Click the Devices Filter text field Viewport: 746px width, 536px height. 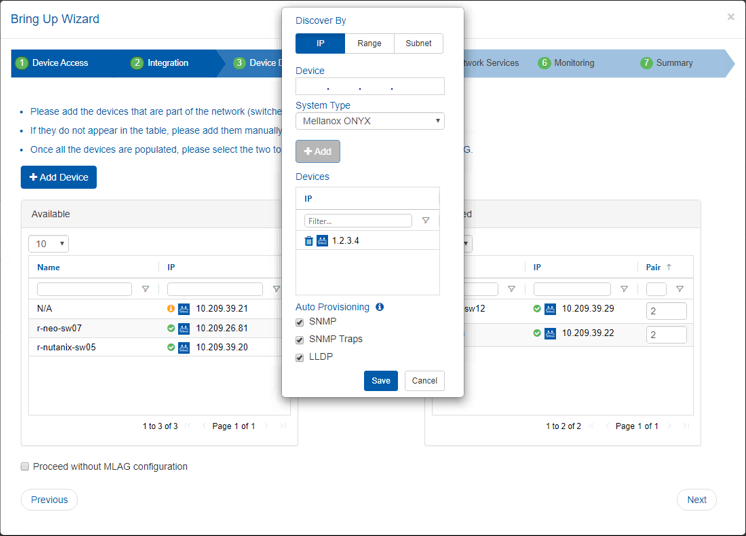358,221
